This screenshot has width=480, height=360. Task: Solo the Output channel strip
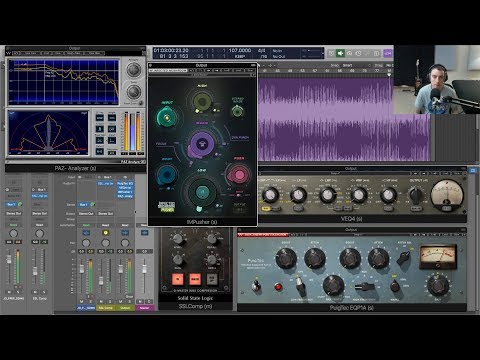pos(130,301)
